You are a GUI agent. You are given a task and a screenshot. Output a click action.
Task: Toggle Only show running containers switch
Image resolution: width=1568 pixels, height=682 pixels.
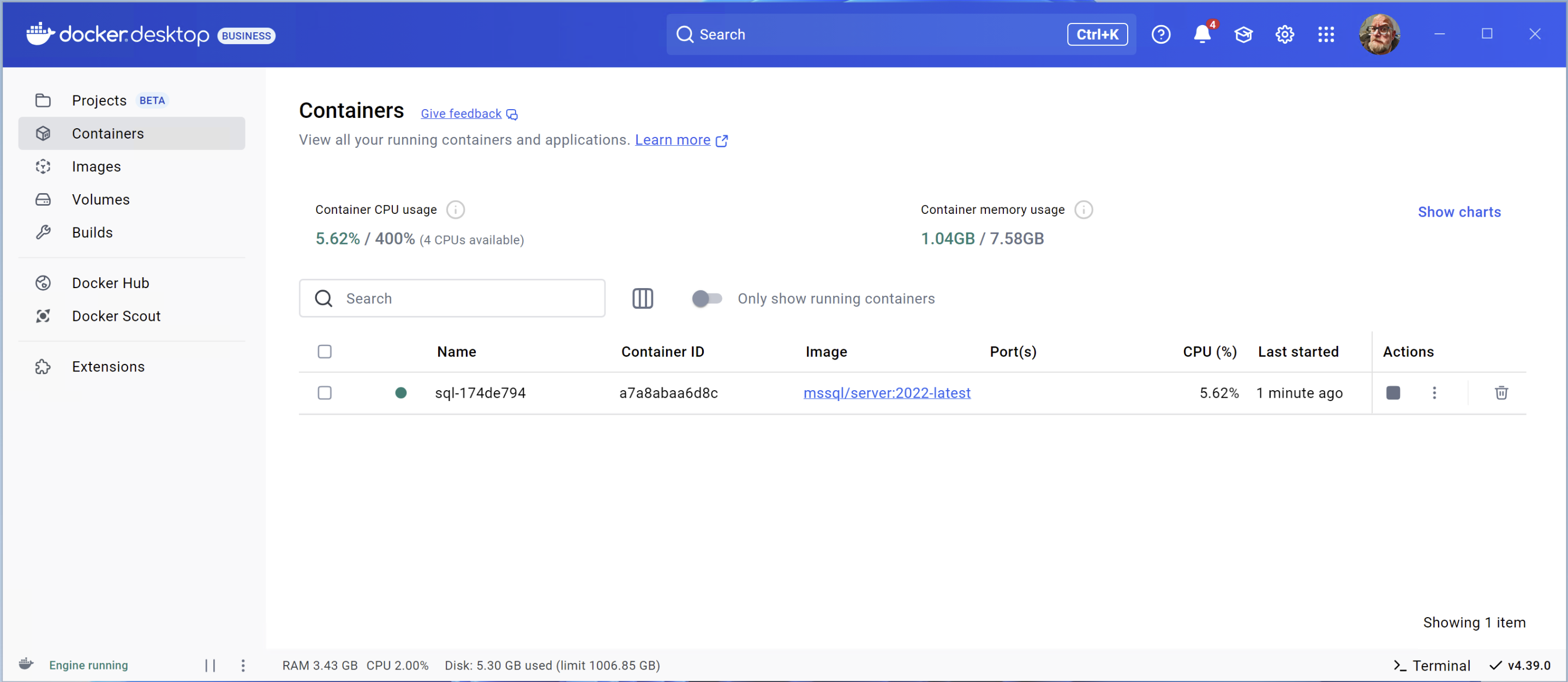tap(707, 298)
